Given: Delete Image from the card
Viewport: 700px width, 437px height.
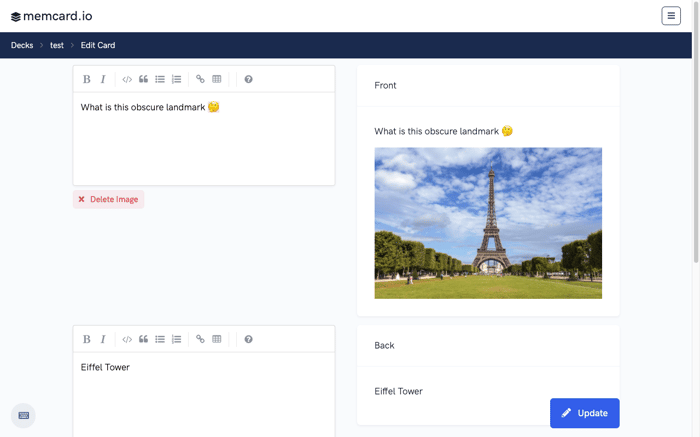Looking at the screenshot, I should (x=108, y=200).
